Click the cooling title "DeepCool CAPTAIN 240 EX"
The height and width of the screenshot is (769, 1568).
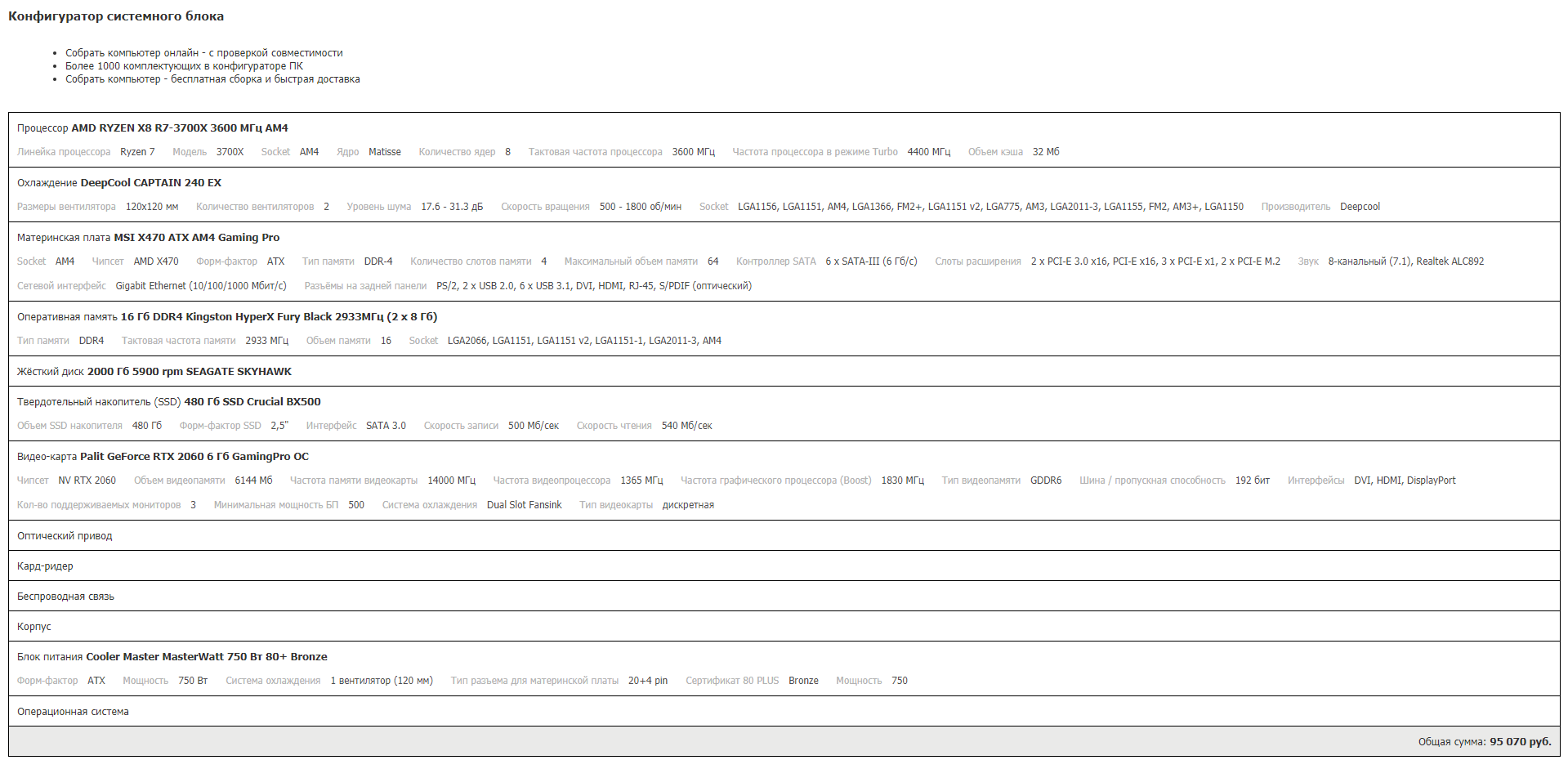pyautogui.click(x=151, y=183)
